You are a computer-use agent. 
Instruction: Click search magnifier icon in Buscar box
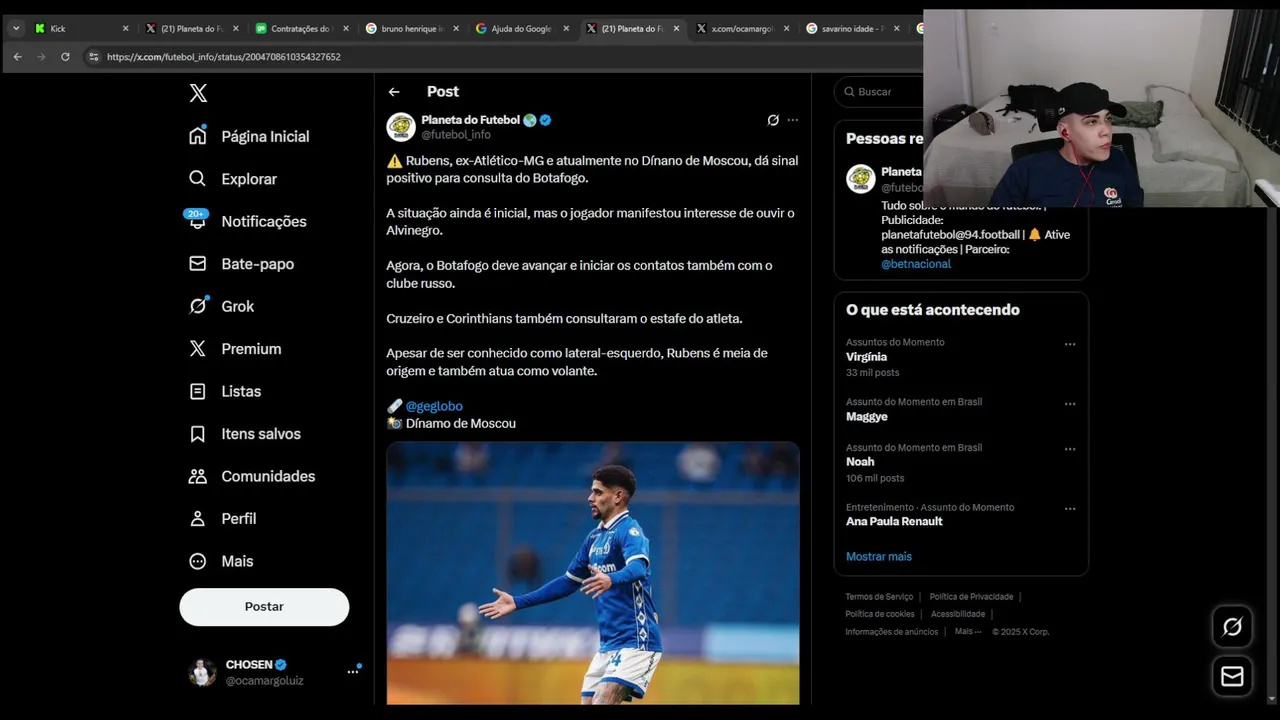point(849,91)
